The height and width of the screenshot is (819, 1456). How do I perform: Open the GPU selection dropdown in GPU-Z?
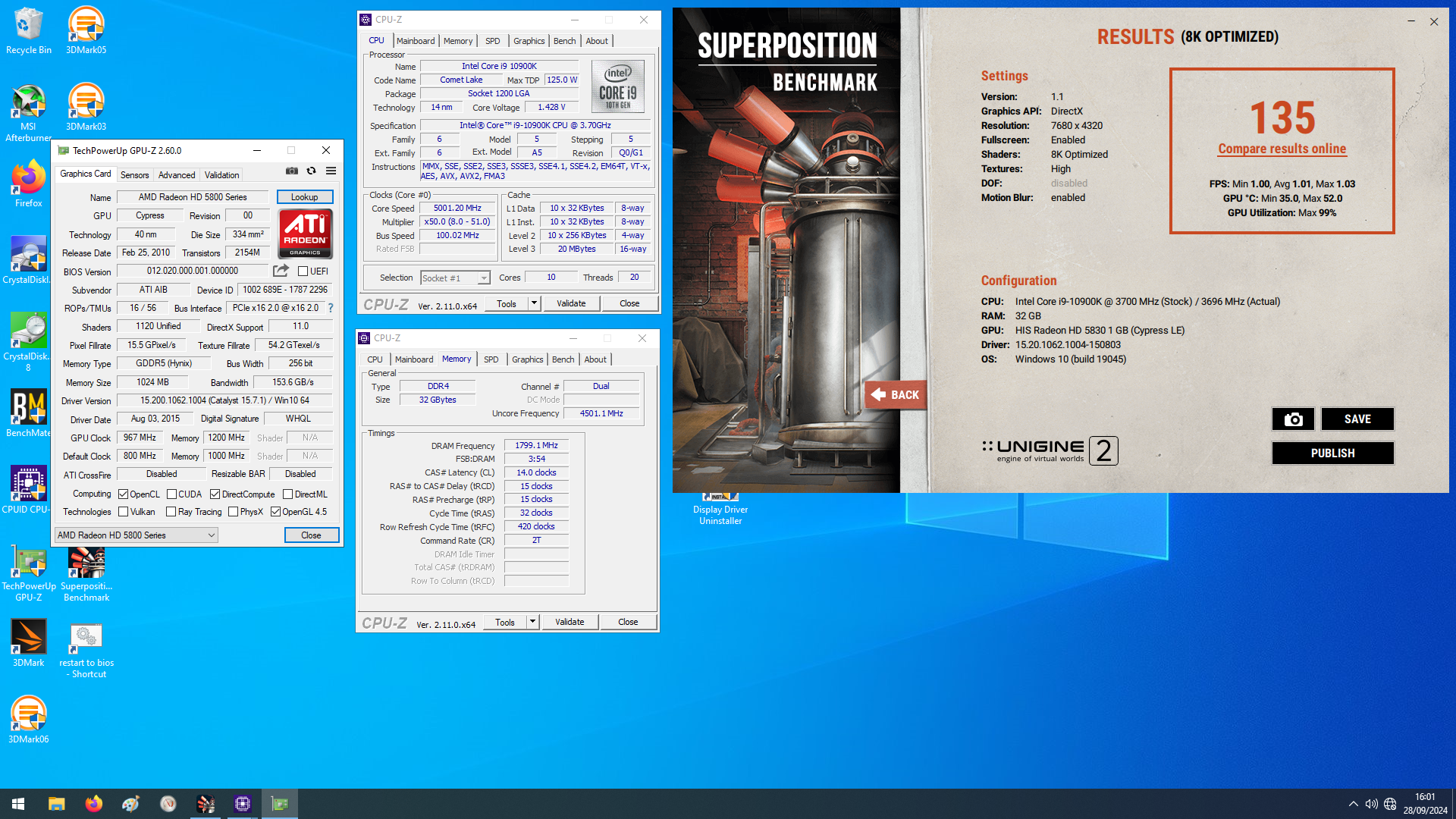pyautogui.click(x=136, y=535)
